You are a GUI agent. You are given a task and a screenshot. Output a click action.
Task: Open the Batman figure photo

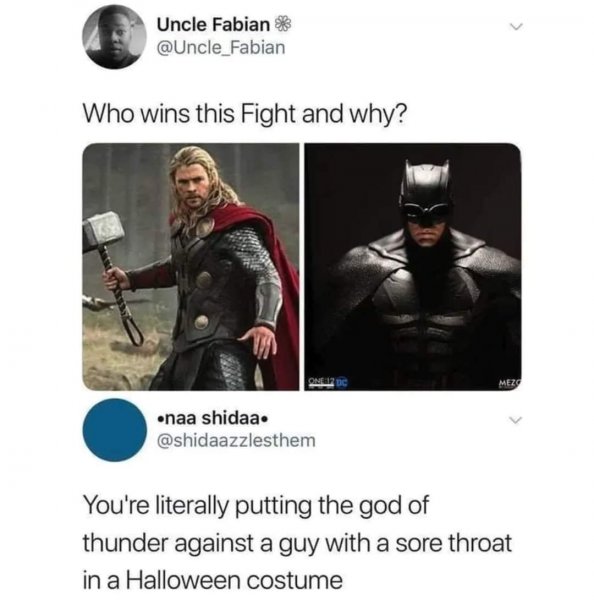(x=413, y=267)
